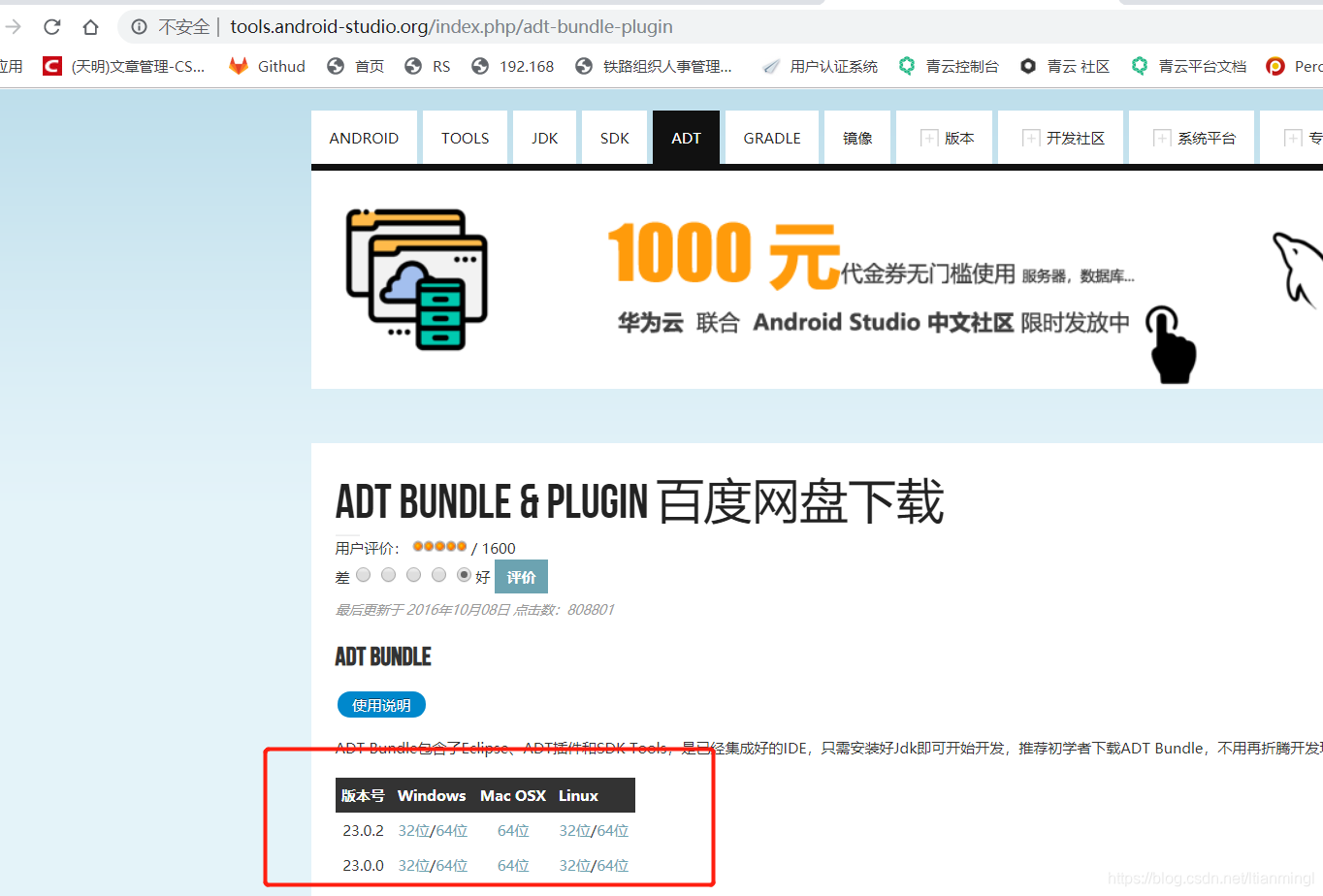This screenshot has width=1323, height=896.
Task: Open the 青云控制台 bookmark icon
Action: pyautogui.click(x=907, y=66)
